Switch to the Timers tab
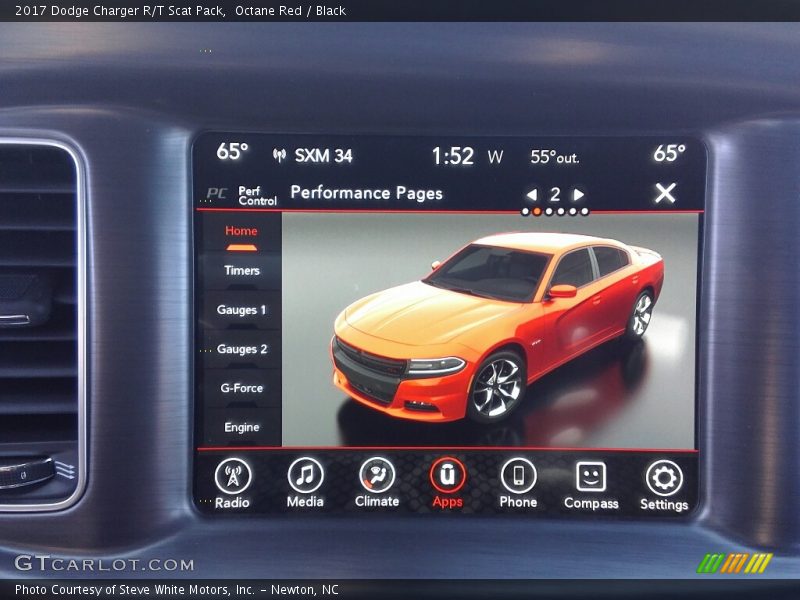800x600 pixels. 241,270
